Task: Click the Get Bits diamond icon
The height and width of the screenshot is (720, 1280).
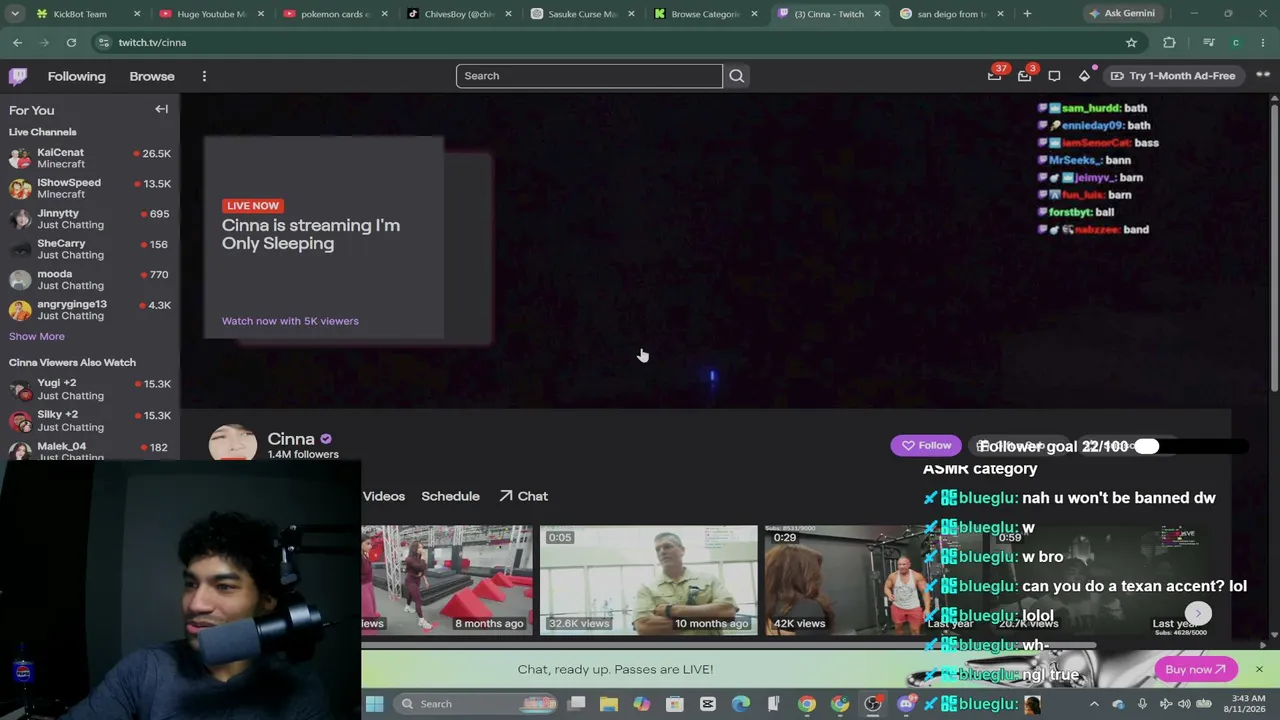Action: pos(1084,76)
